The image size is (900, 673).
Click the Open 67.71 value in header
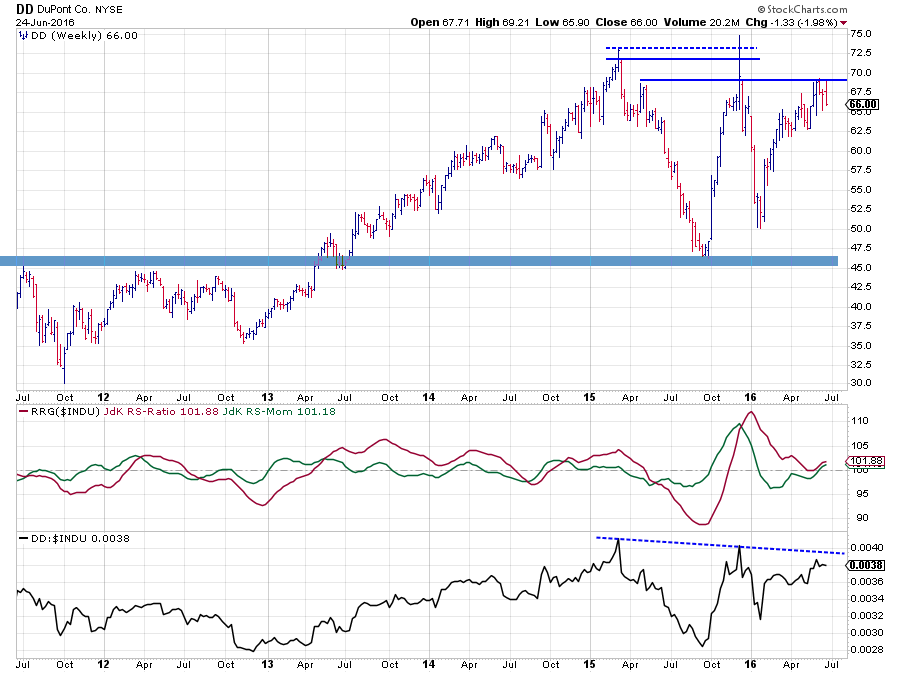tap(437, 23)
